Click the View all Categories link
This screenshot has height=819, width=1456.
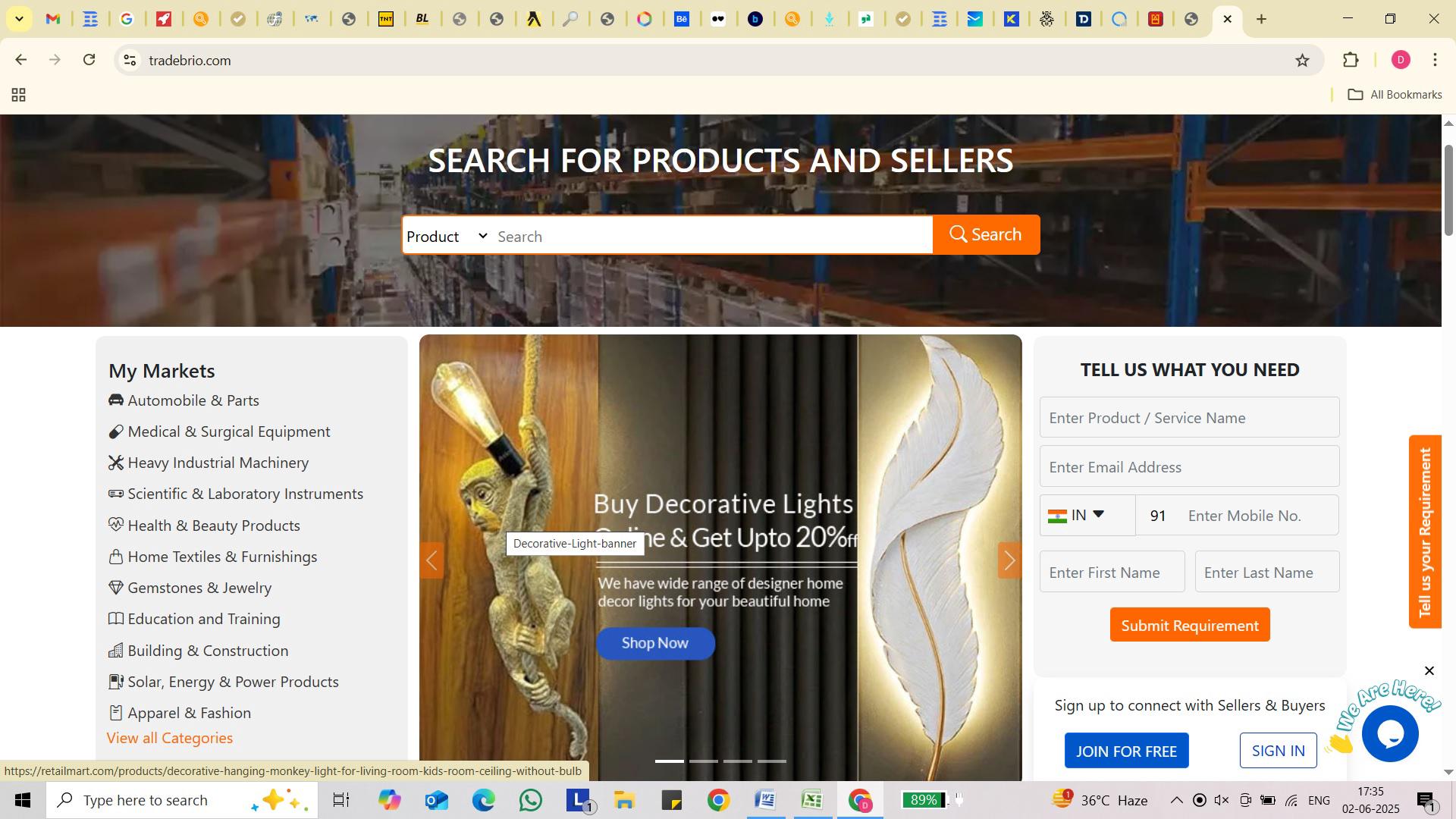pyautogui.click(x=170, y=739)
